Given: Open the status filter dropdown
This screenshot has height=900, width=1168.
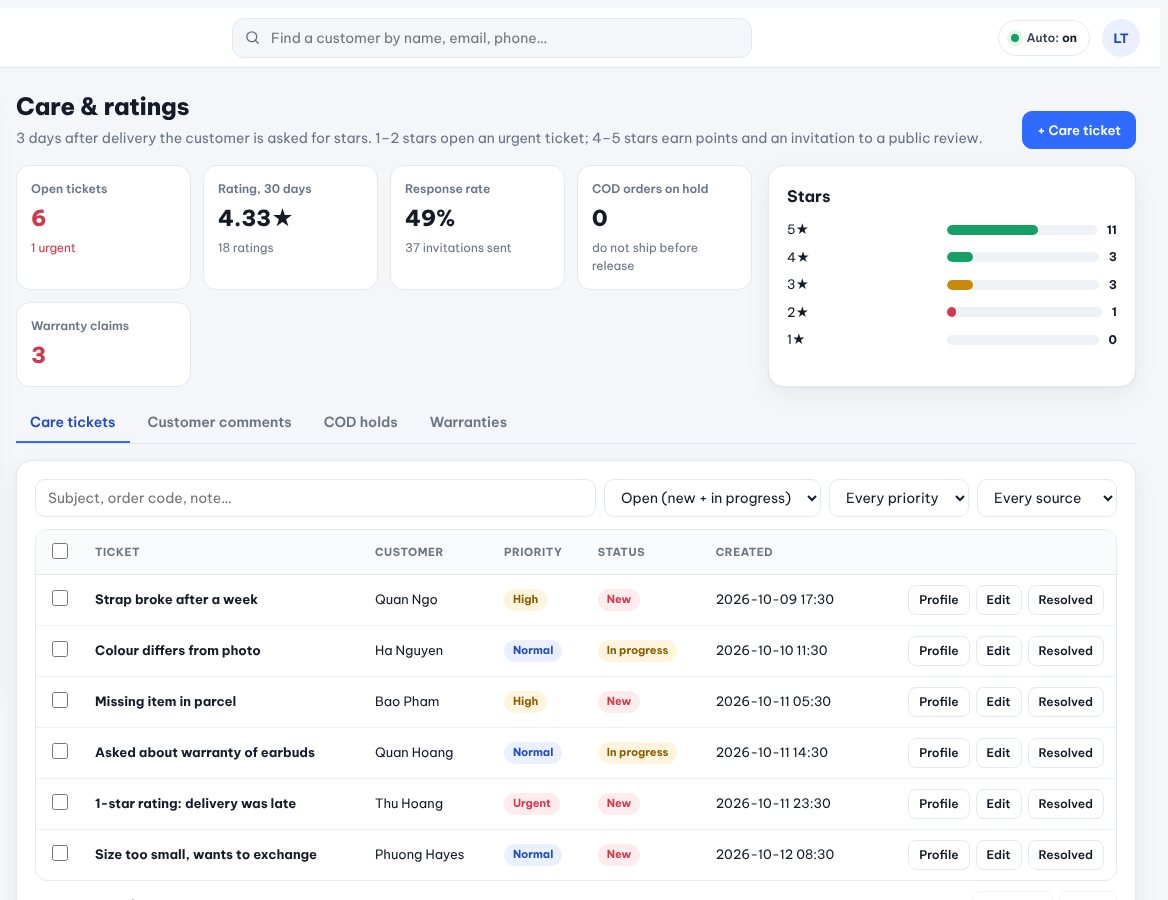Looking at the screenshot, I should (x=711, y=498).
